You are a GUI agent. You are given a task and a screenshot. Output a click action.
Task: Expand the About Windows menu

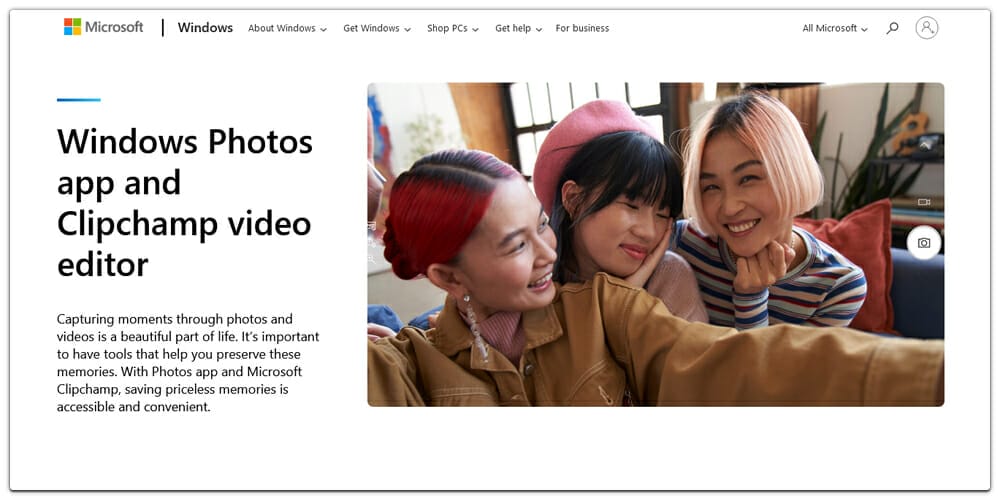(287, 29)
